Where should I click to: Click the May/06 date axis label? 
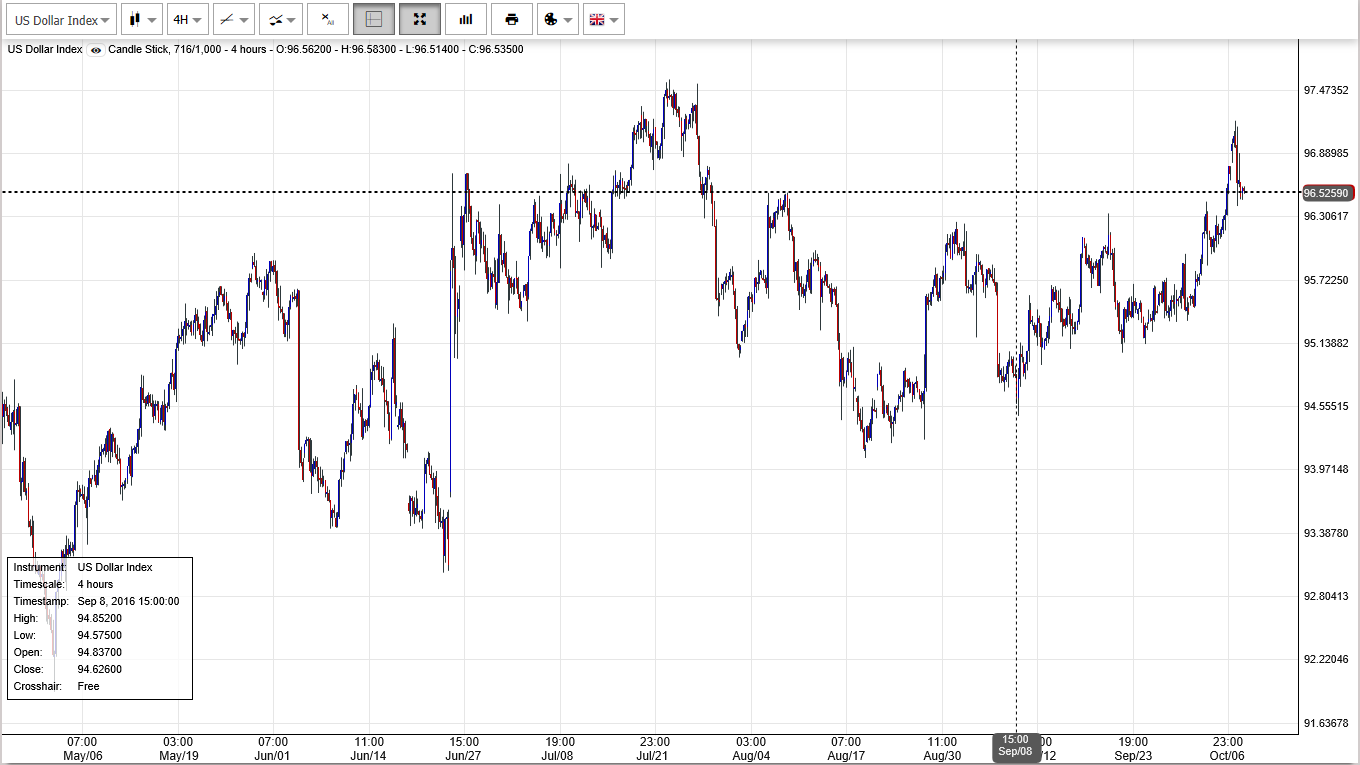point(83,756)
